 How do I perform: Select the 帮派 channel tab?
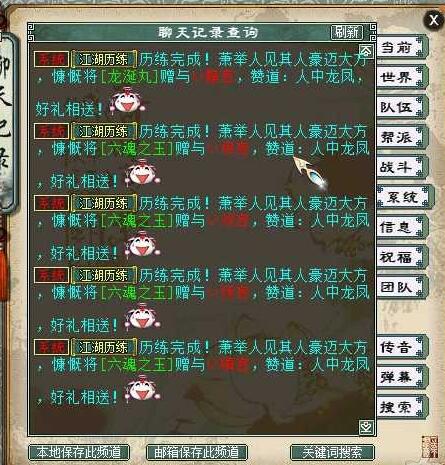400,137
